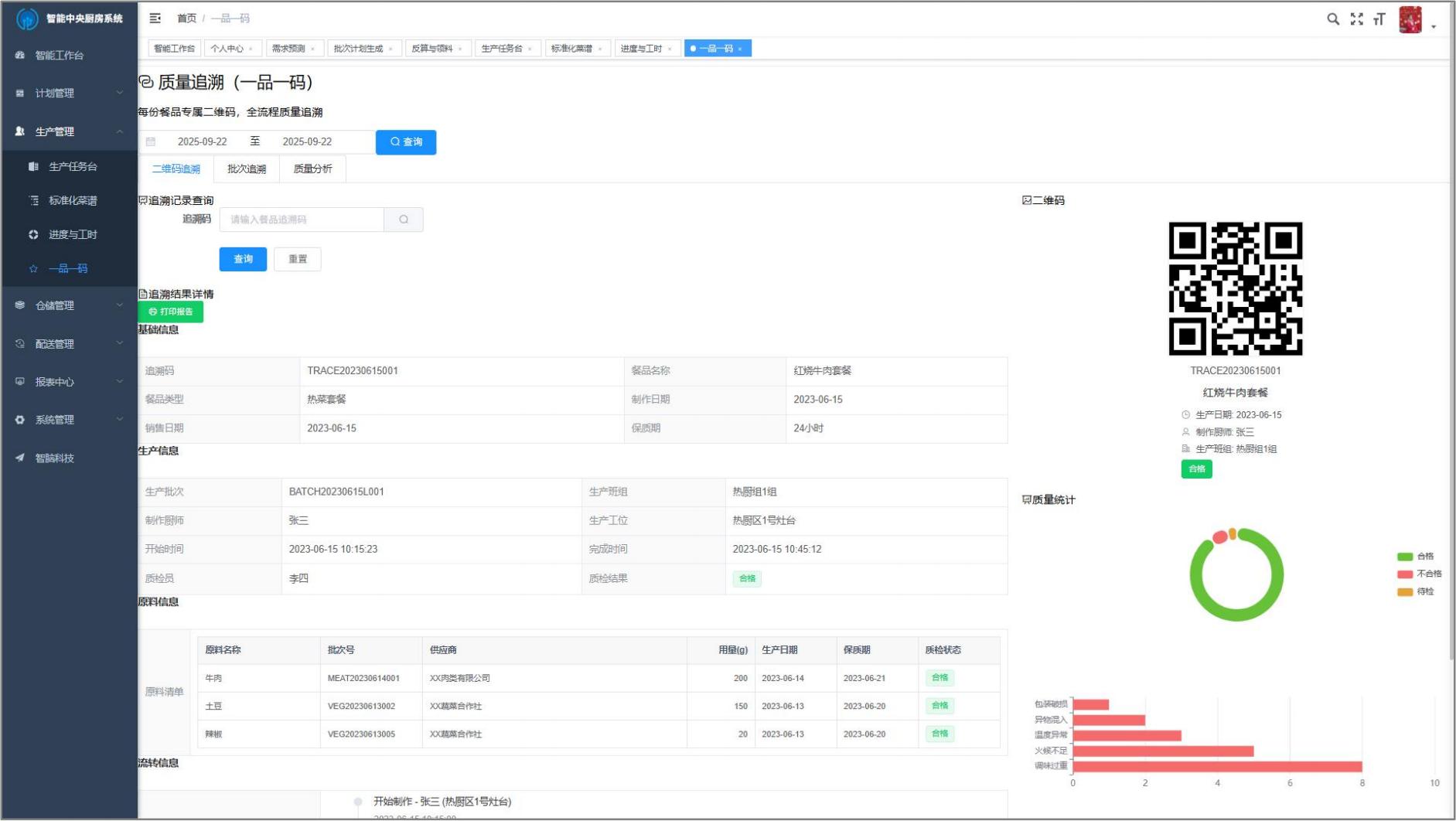This screenshot has width=1456, height=821.
Task: Toggle the 不合格 legend item in chart
Action: (x=1419, y=574)
